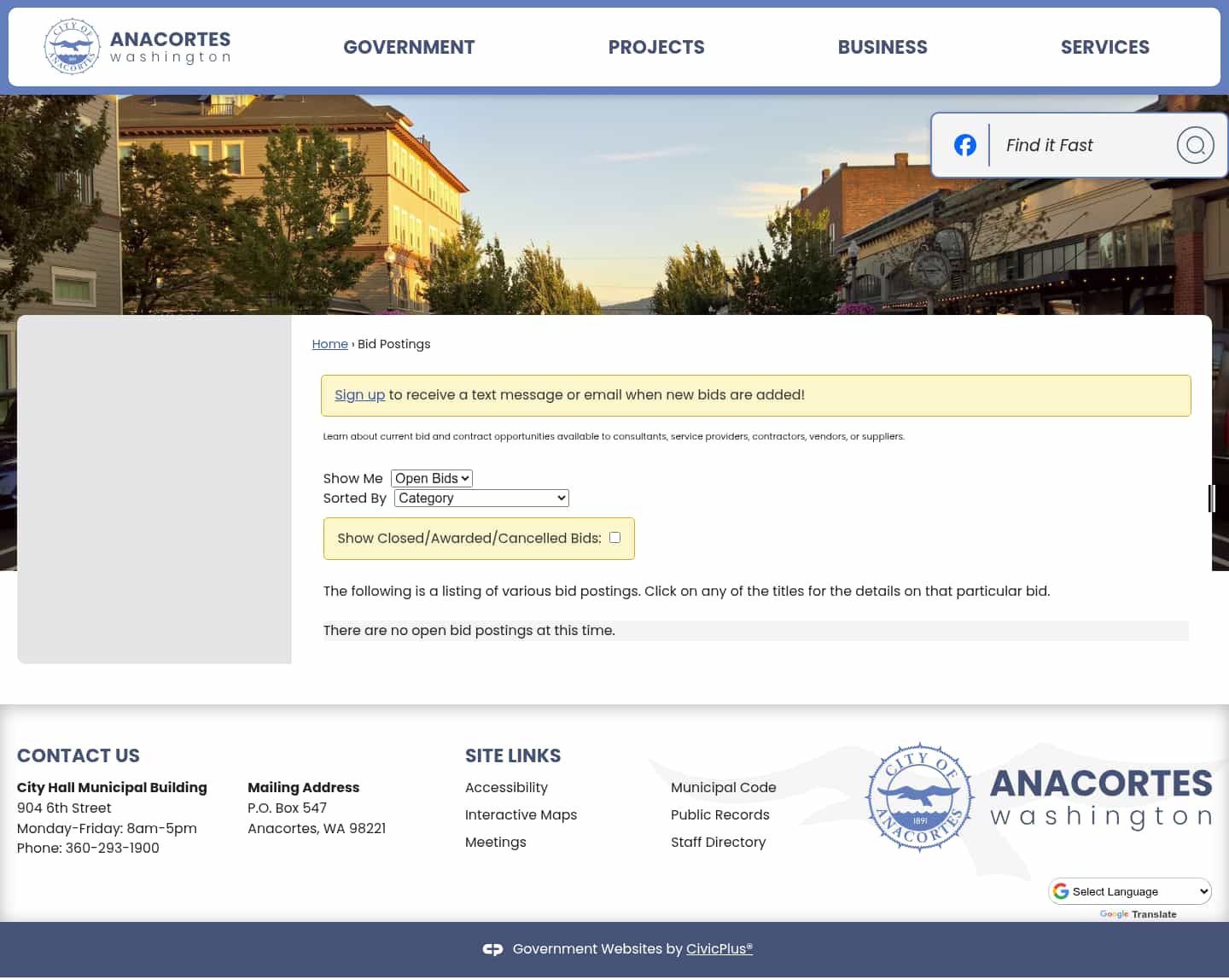The height and width of the screenshot is (980, 1229).
Task: Open the SERVICES menu
Action: pos(1105,47)
